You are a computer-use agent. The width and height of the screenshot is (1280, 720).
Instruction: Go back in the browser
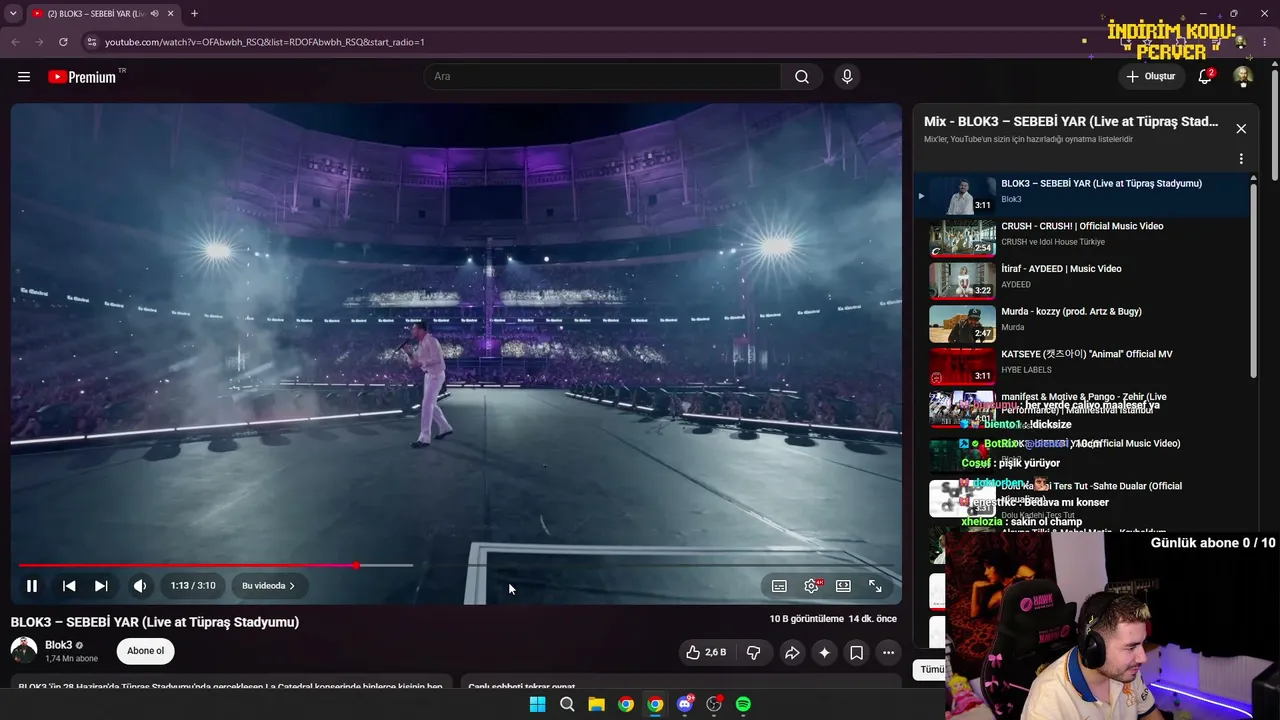pos(15,42)
